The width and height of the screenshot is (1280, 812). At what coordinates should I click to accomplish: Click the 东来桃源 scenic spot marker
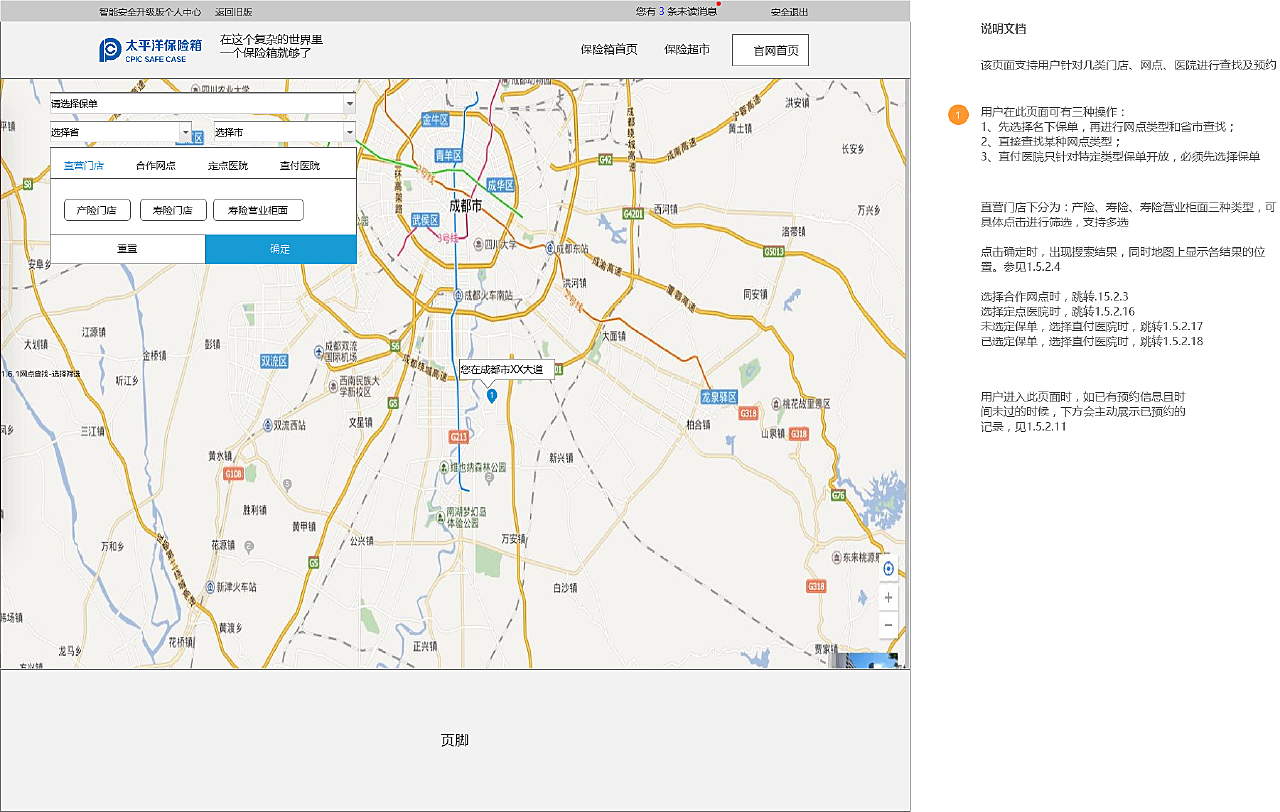[835, 557]
